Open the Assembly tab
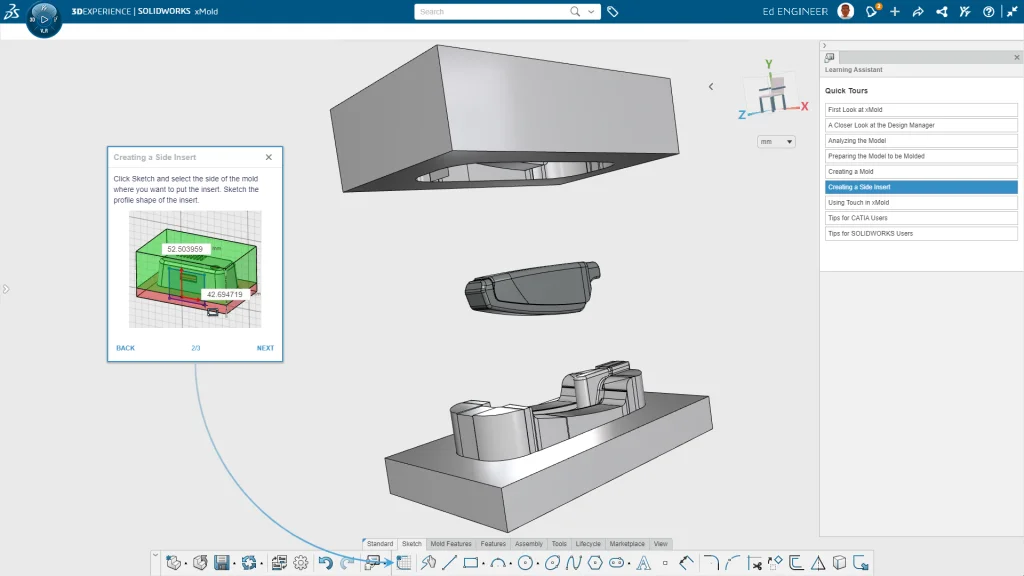 528,544
